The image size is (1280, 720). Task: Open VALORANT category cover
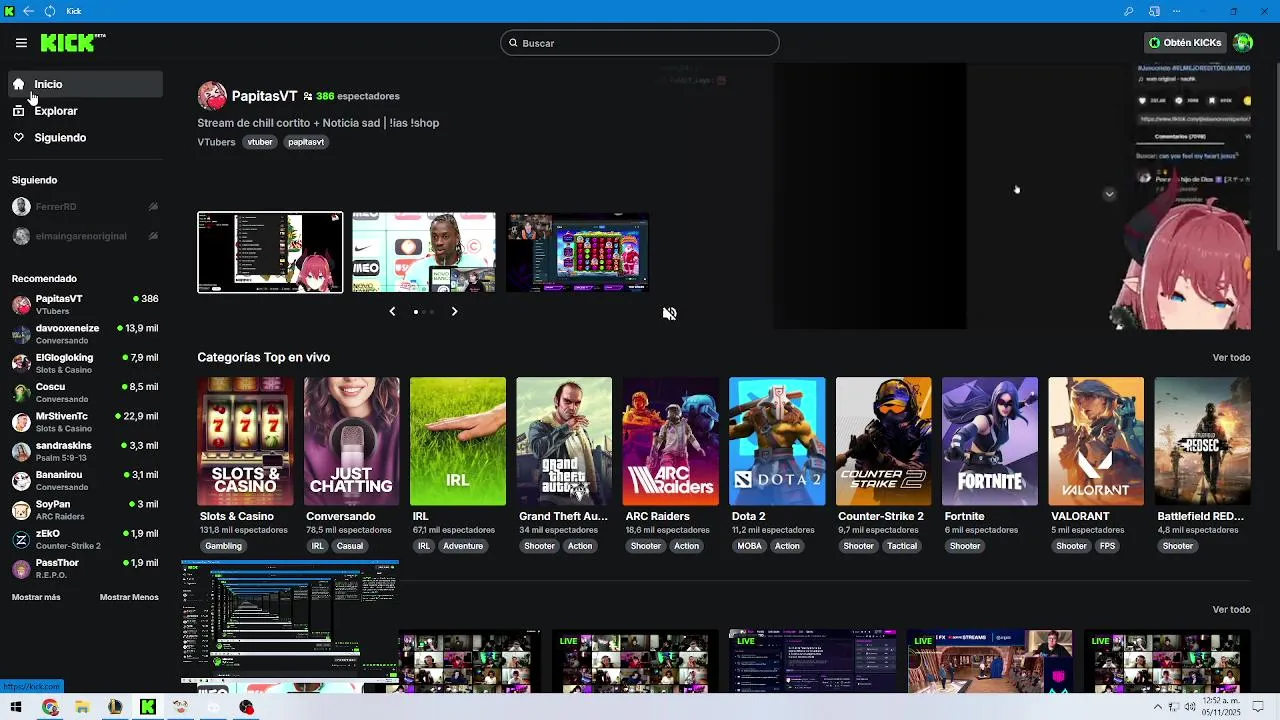tap(1096, 441)
